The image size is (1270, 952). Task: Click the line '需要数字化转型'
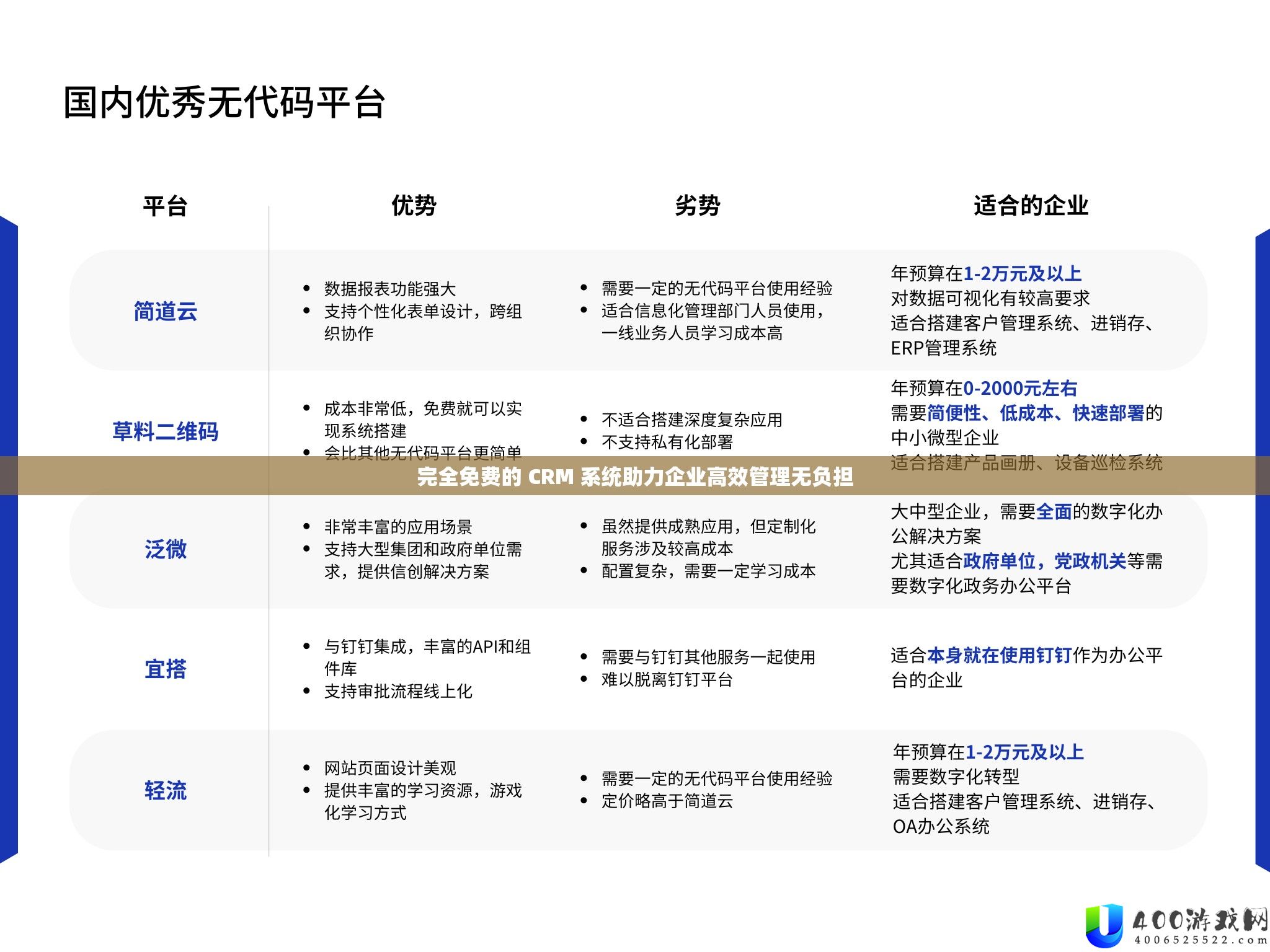point(956,777)
